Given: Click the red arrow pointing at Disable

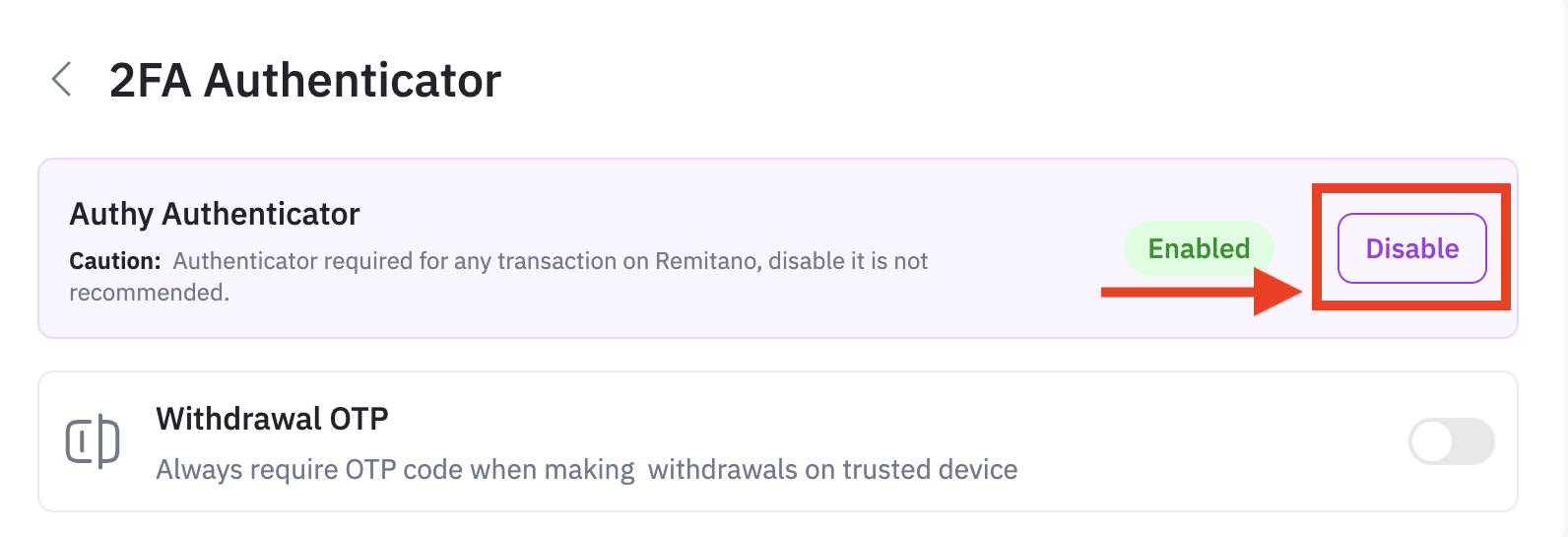Looking at the screenshot, I should point(1202,292).
